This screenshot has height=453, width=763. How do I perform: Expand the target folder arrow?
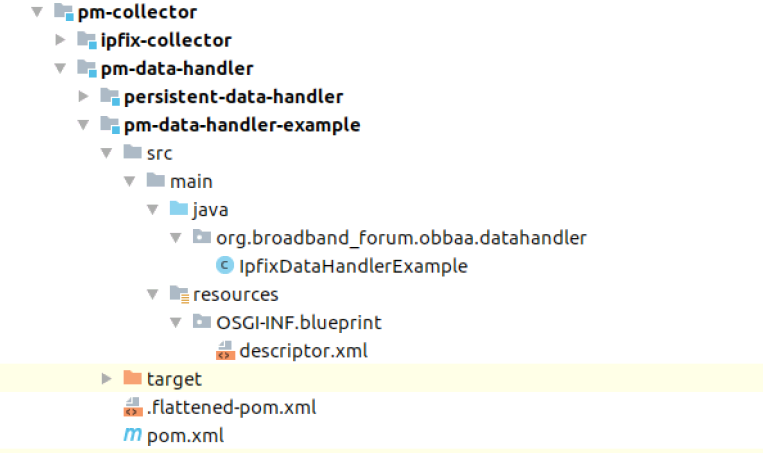click(106, 379)
